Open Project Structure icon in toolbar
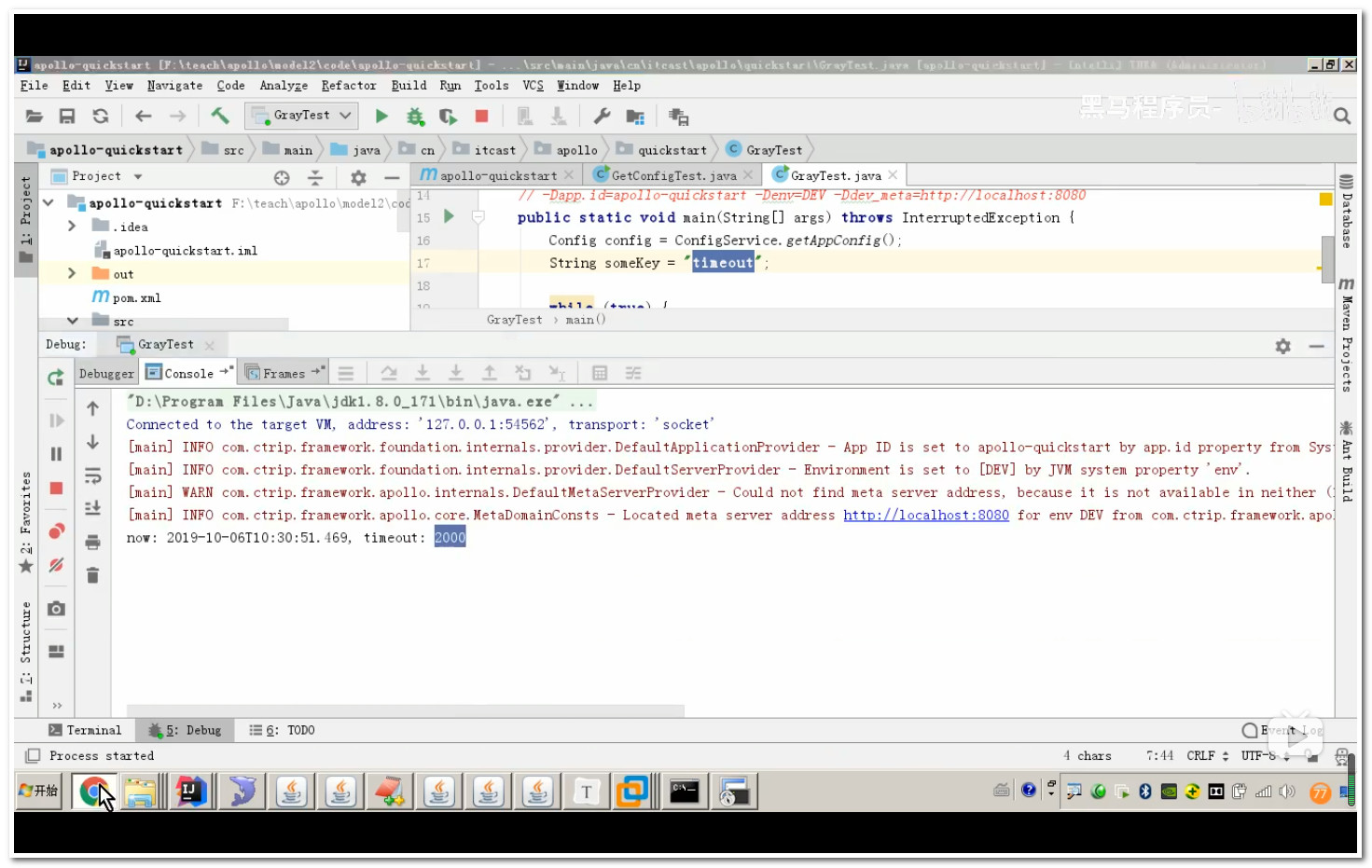Viewport: 1372px width, 868px height. coord(635,117)
